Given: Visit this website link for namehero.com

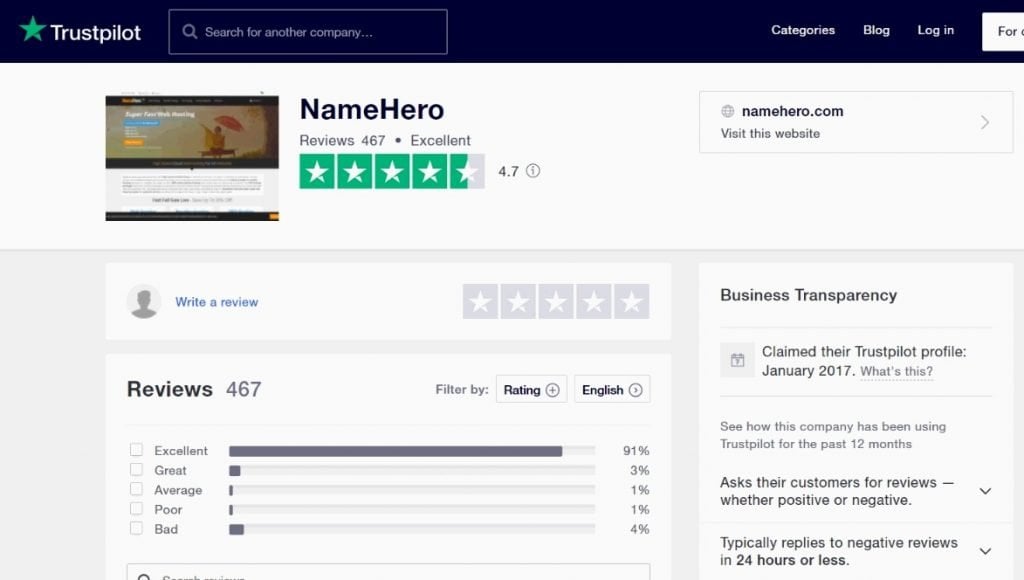Looking at the screenshot, I should [x=770, y=133].
